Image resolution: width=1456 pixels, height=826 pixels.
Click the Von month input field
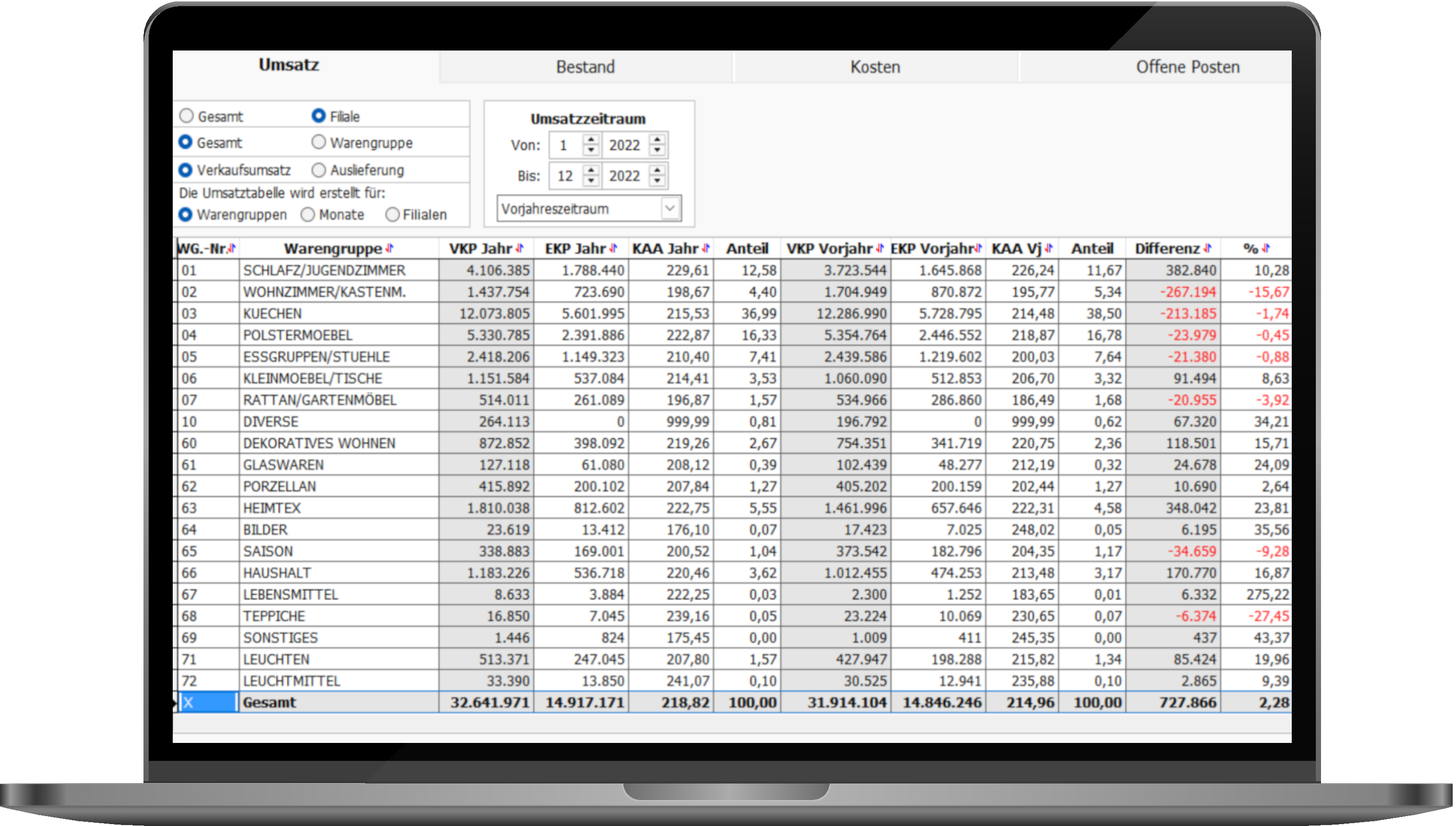565,144
